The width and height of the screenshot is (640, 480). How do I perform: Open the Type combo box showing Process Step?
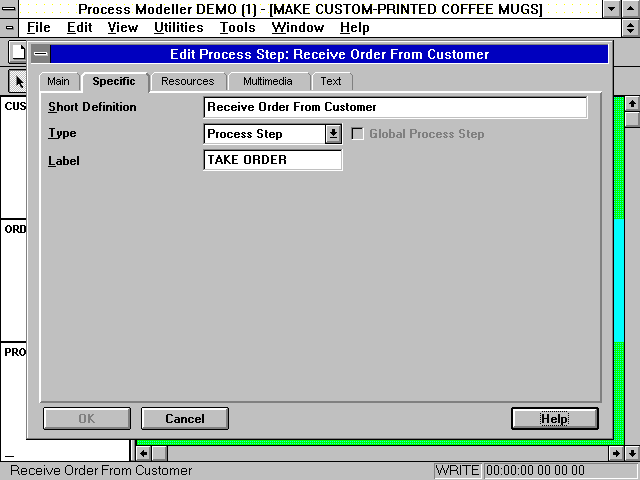tap(265, 134)
